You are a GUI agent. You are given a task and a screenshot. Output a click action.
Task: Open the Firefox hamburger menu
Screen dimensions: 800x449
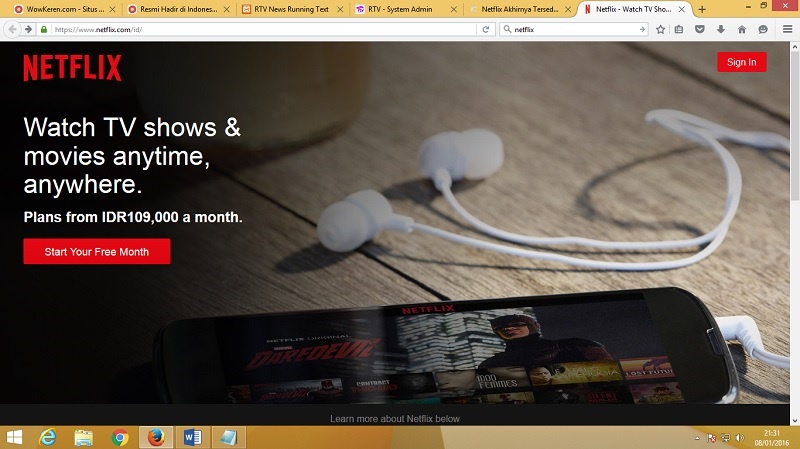click(787, 30)
